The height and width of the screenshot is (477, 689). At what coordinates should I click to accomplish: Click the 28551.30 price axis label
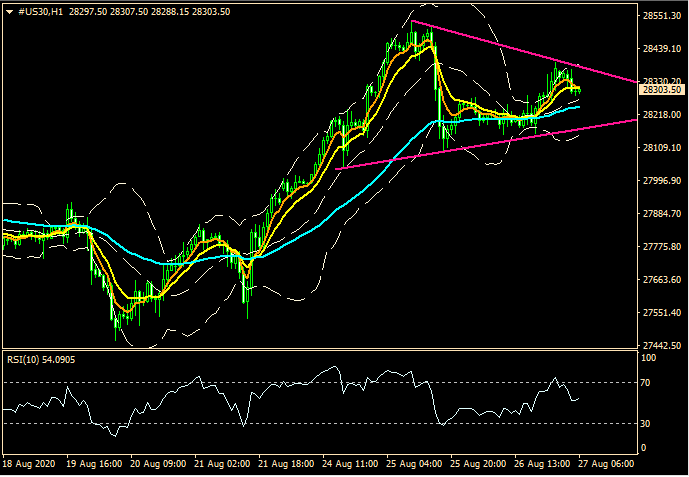pos(661,16)
